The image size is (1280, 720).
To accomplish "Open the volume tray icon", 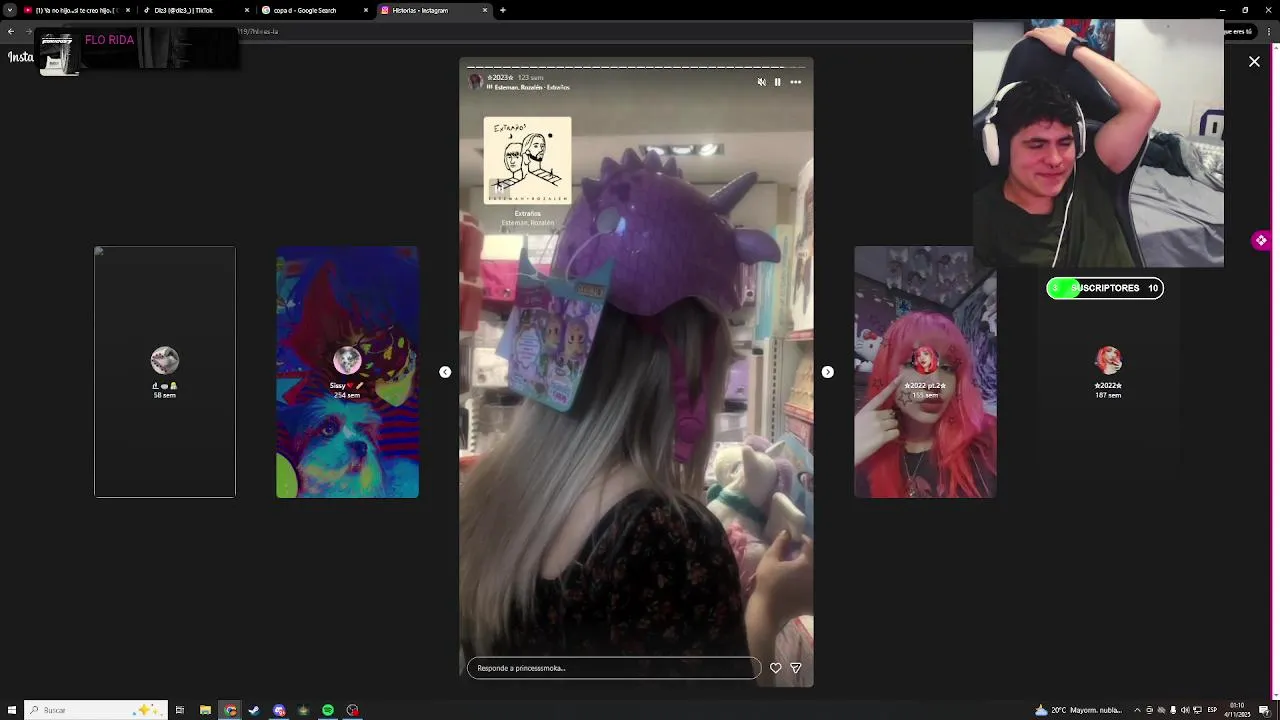I will (x=1185, y=710).
